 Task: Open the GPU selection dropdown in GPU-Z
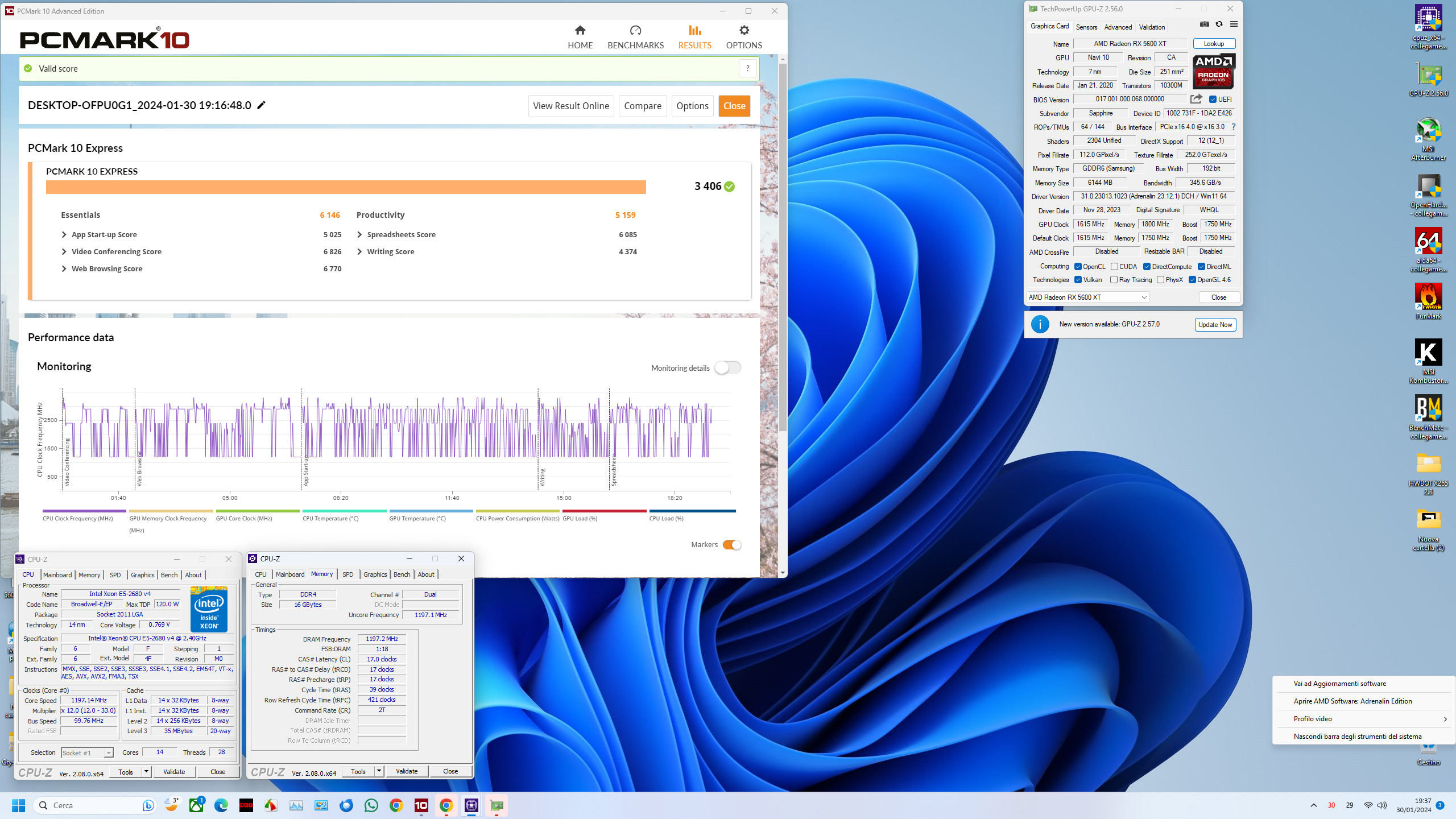tap(1087, 297)
